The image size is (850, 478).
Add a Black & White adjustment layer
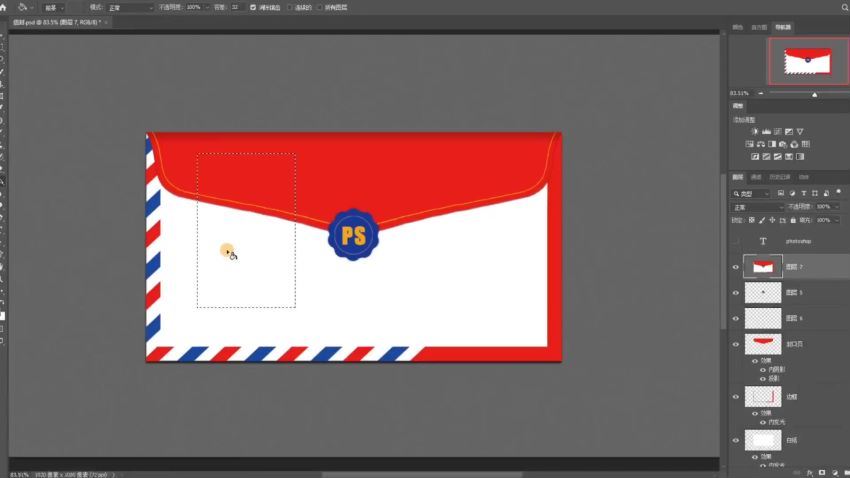tap(772, 144)
